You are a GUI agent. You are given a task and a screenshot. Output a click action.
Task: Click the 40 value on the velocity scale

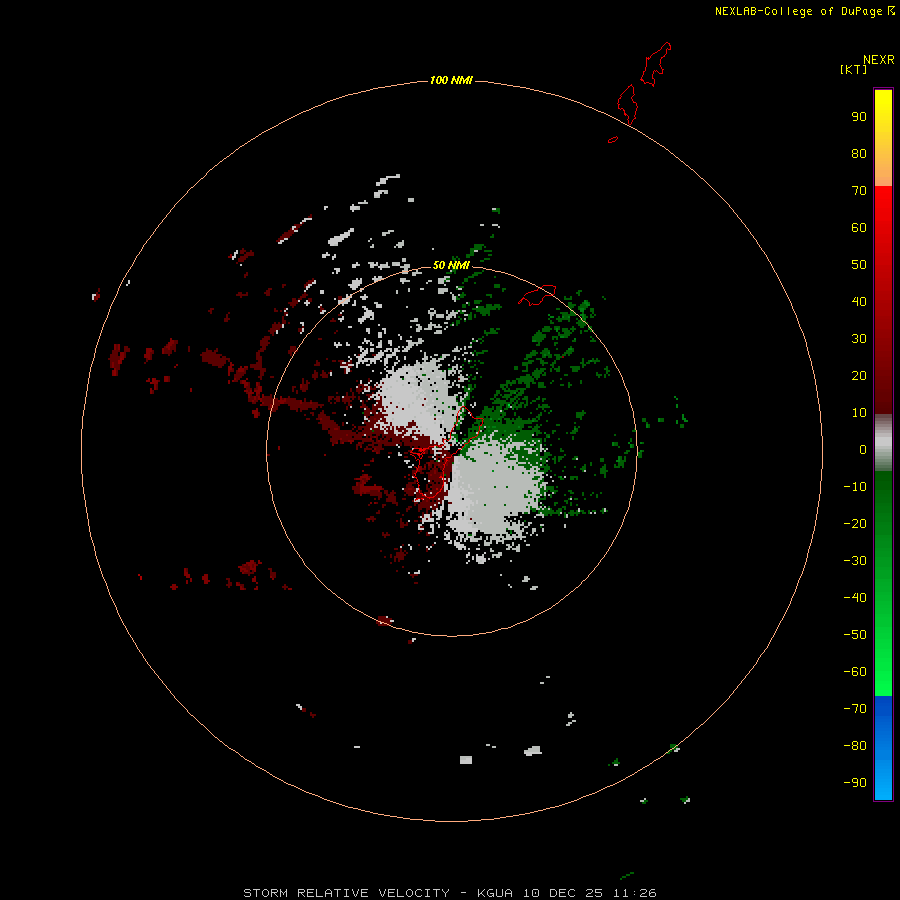point(859,302)
